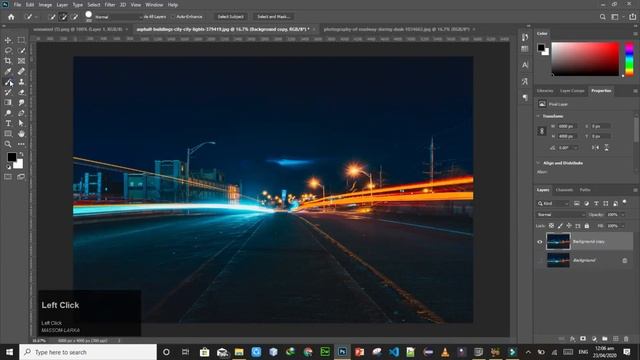This screenshot has height=360, width=640.
Task: Click the Home icon in options bar
Action: click(11, 17)
